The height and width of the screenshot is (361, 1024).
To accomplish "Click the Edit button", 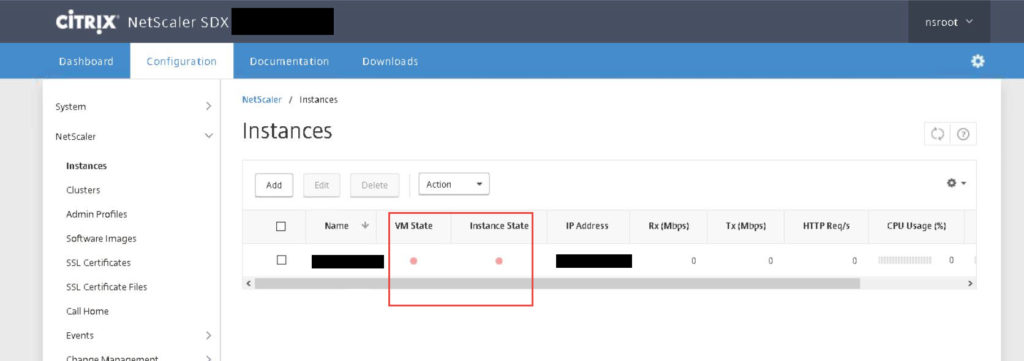I will click(x=322, y=185).
